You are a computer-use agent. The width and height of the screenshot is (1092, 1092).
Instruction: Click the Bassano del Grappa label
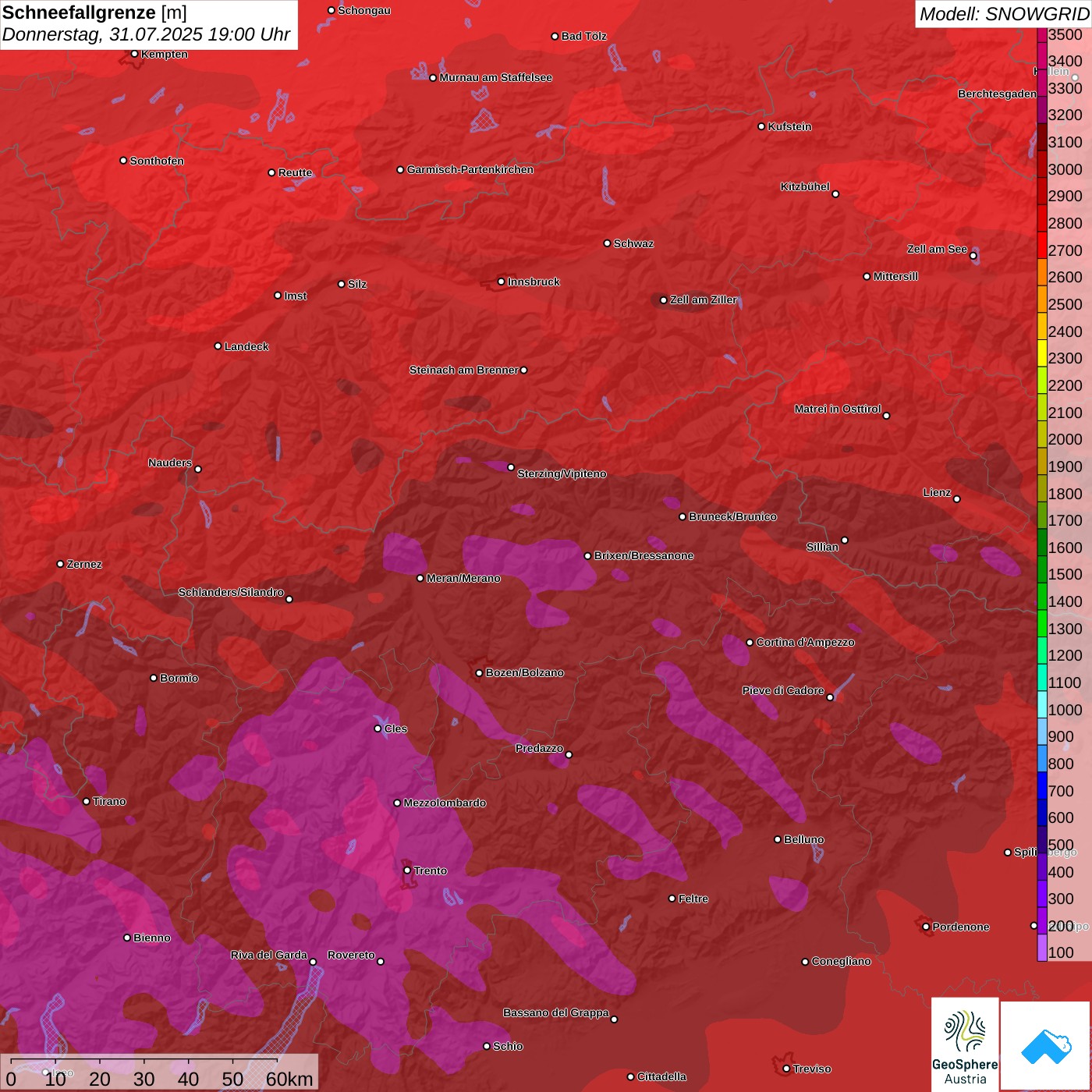tap(555, 1012)
